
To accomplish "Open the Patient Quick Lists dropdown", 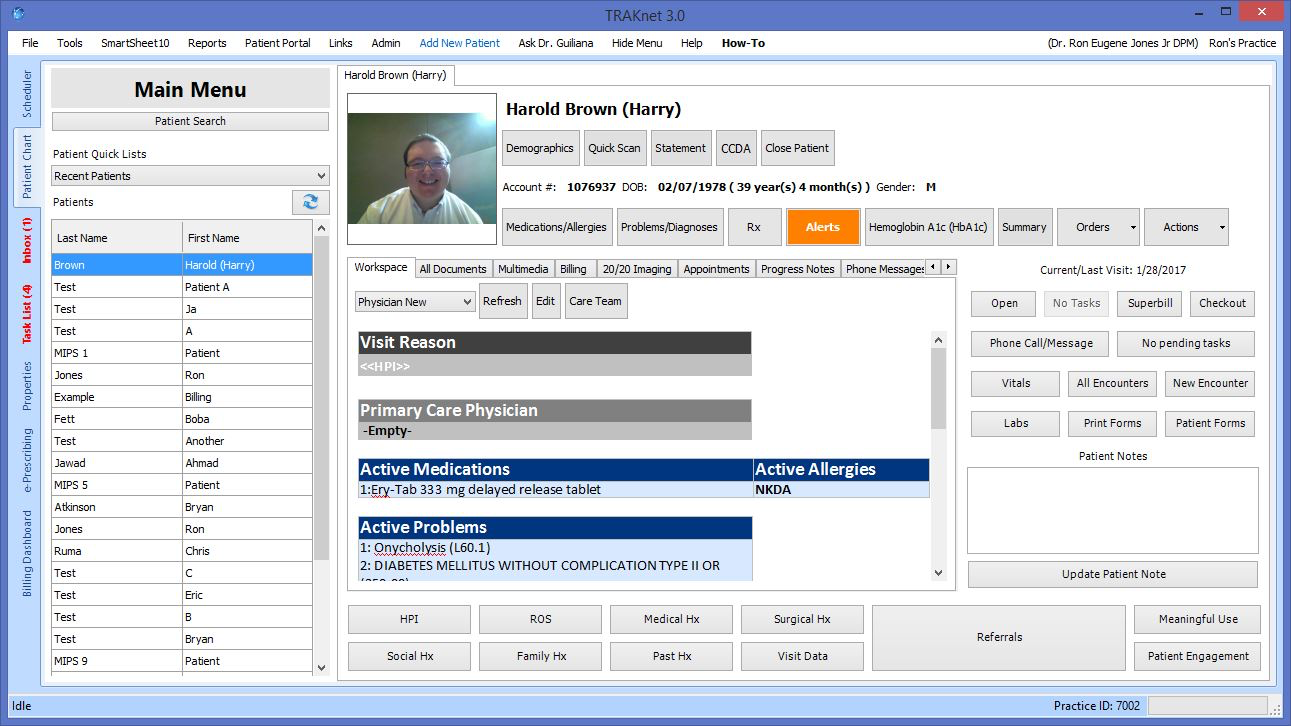I will (190, 176).
